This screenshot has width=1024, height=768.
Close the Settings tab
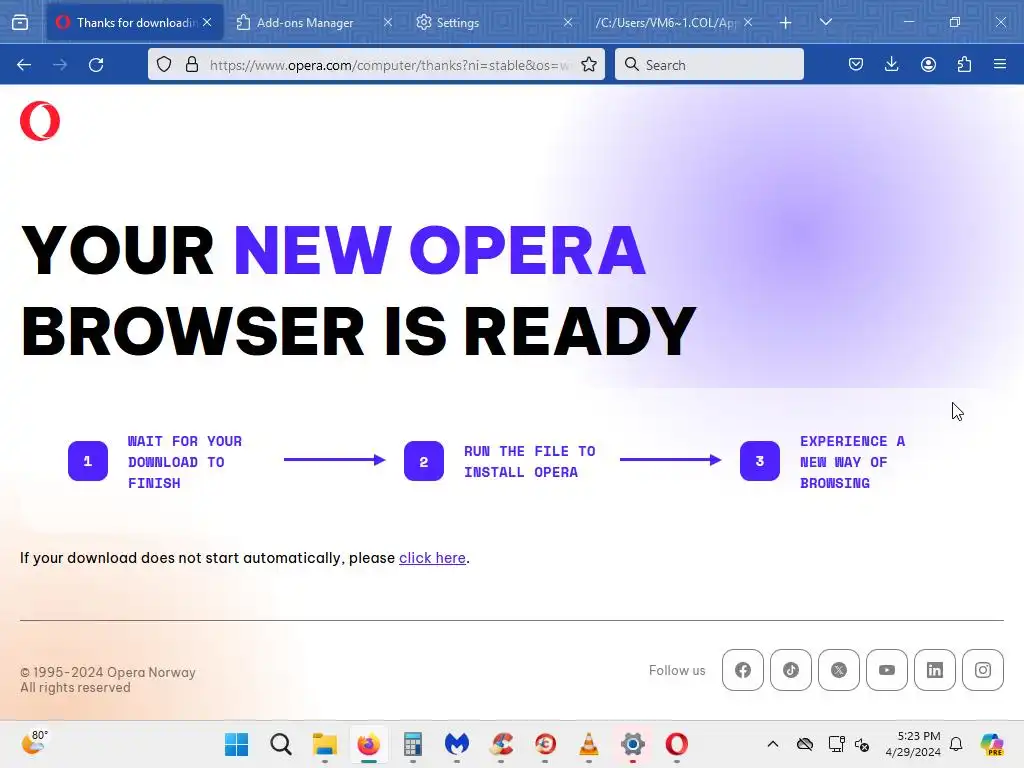point(568,22)
